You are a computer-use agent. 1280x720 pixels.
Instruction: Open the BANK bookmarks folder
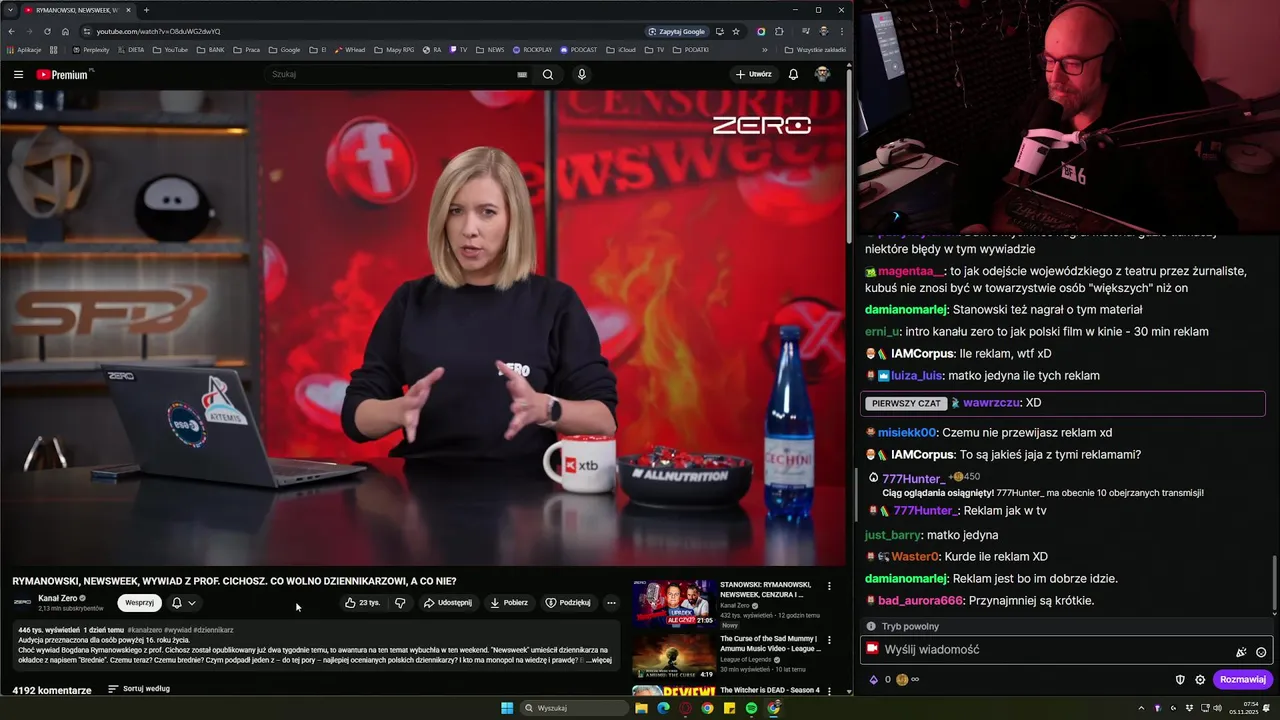tap(210, 49)
